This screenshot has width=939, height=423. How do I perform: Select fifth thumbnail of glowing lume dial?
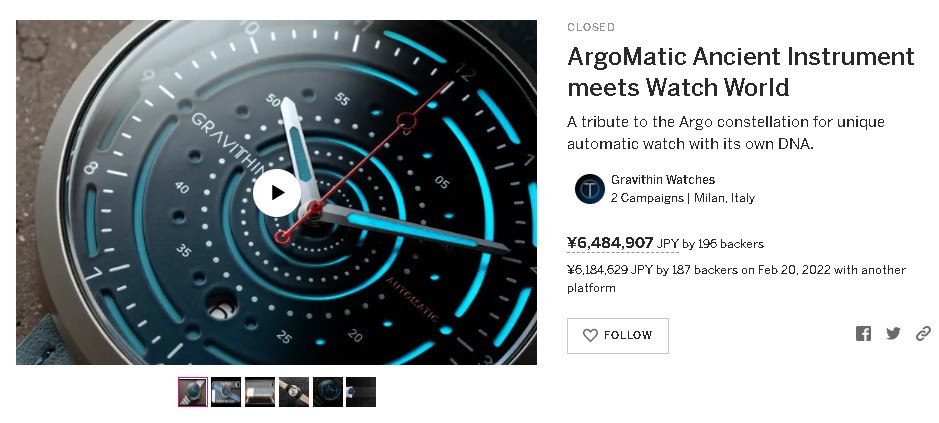click(328, 392)
